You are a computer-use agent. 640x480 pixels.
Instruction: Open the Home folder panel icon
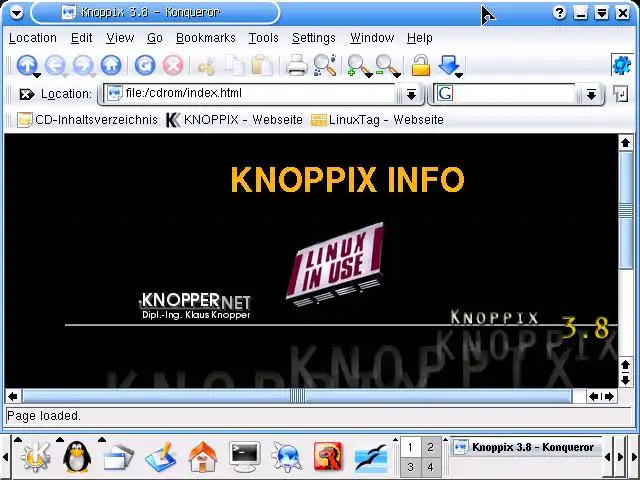[203, 457]
